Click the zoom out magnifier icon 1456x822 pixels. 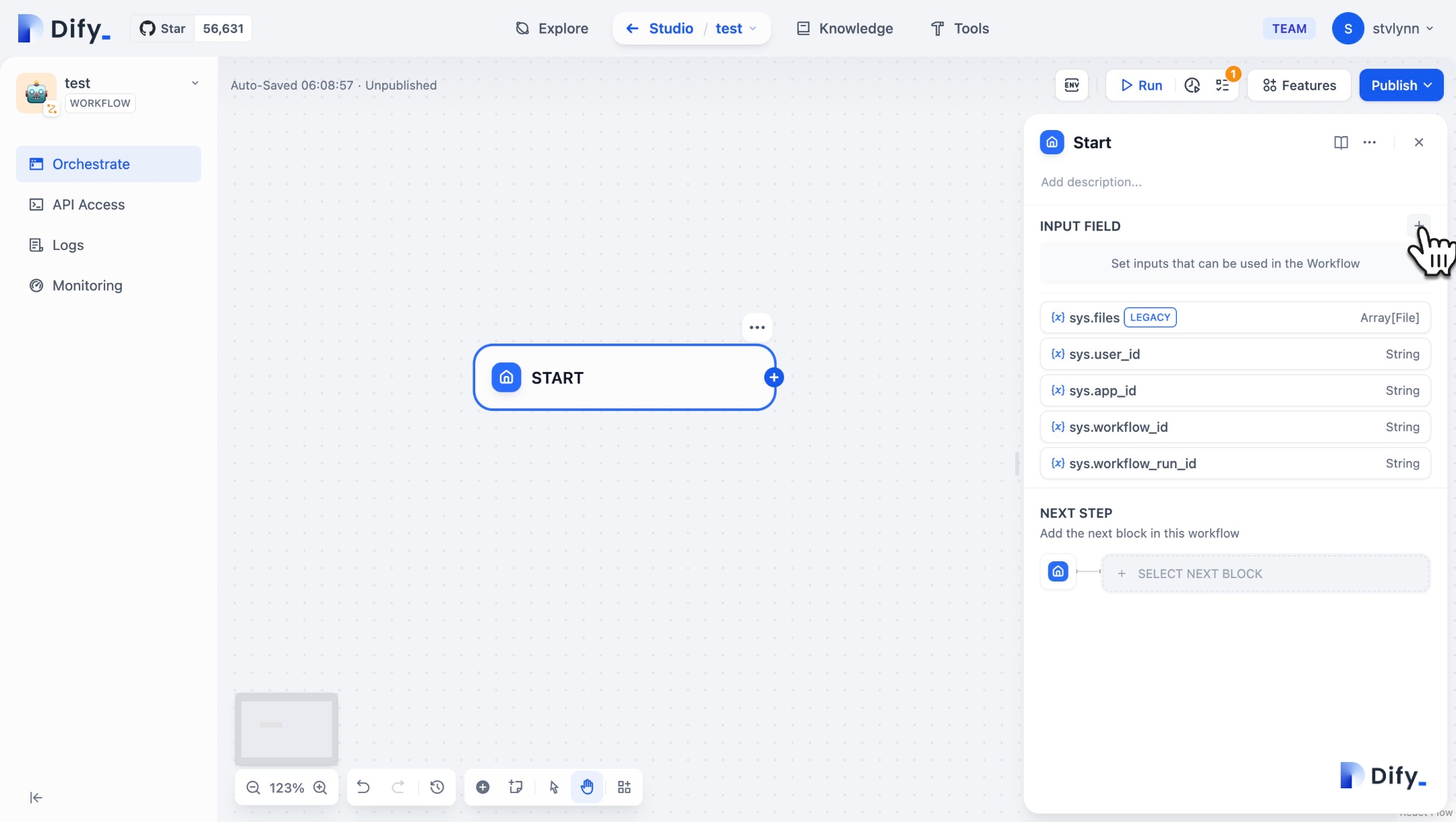pyautogui.click(x=253, y=787)
